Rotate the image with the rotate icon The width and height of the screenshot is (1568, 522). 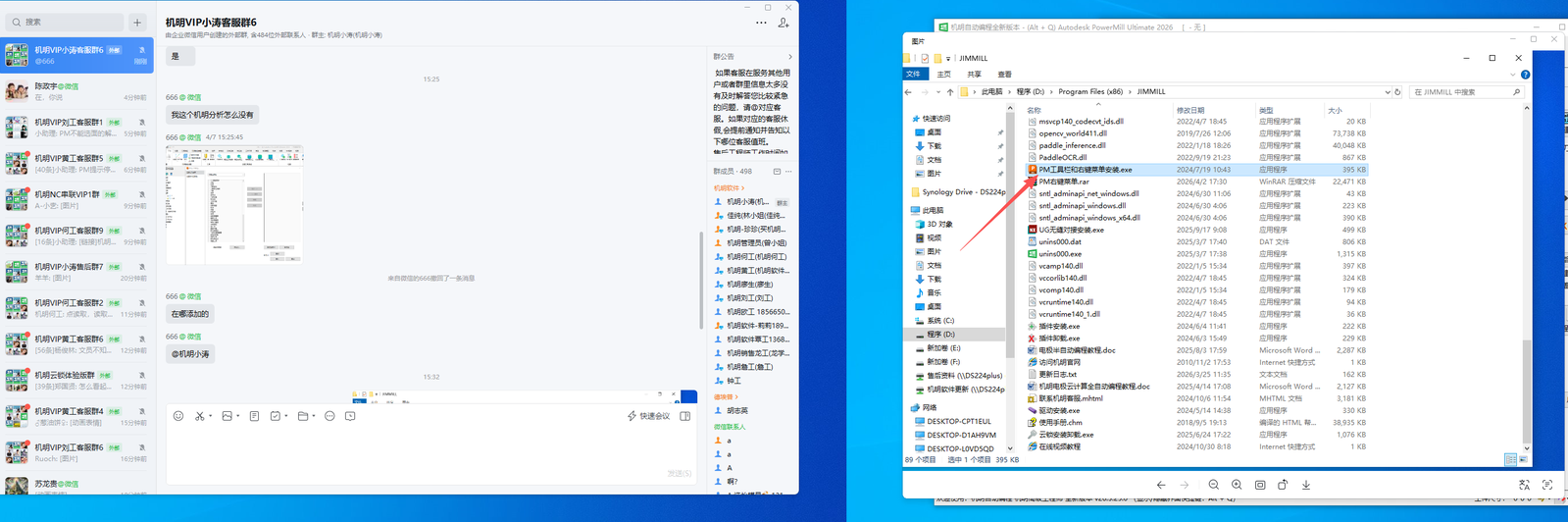1283,485
